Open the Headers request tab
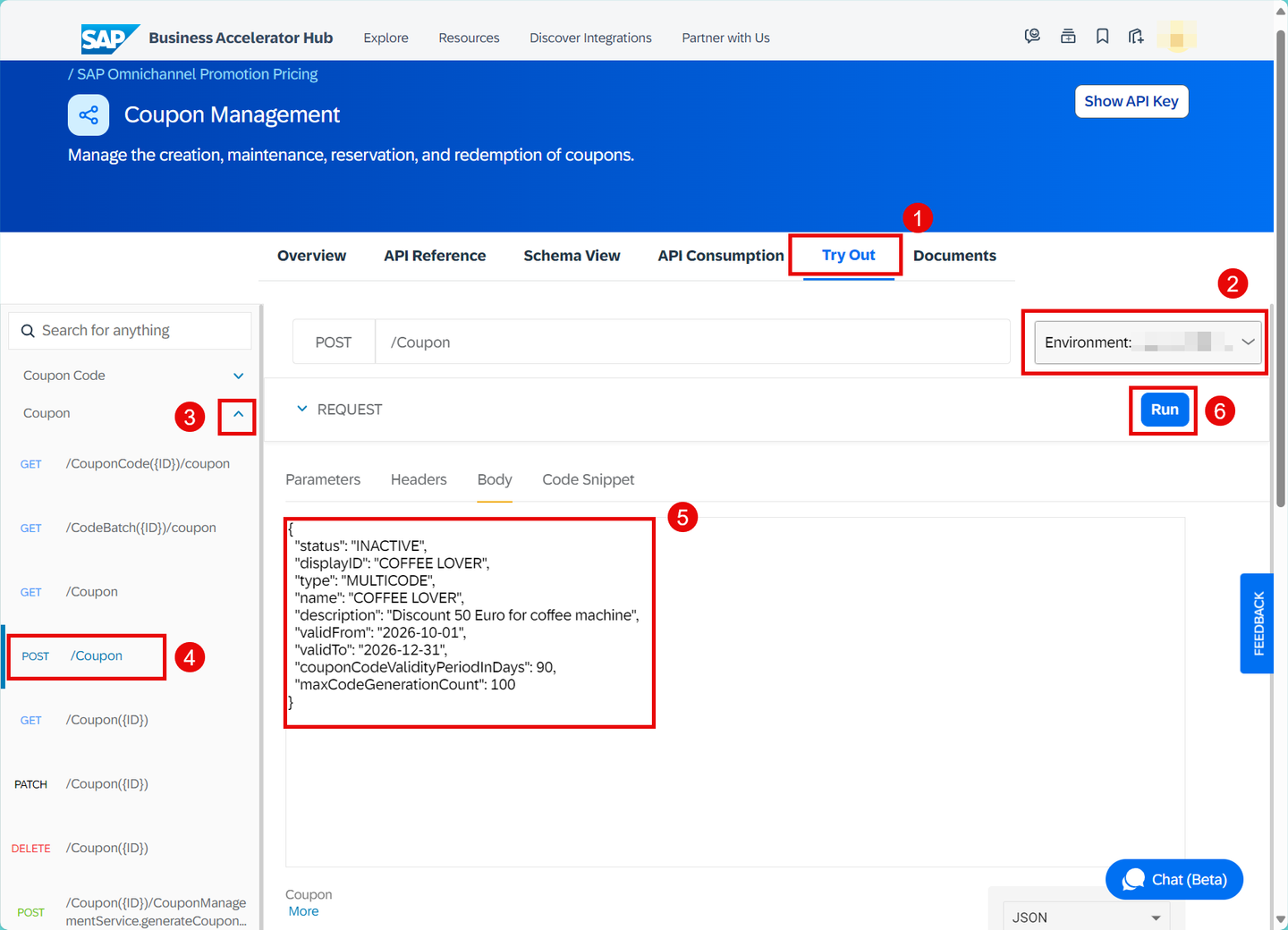This screenshot has height=930, width=1288. click(x=419, y=479)
